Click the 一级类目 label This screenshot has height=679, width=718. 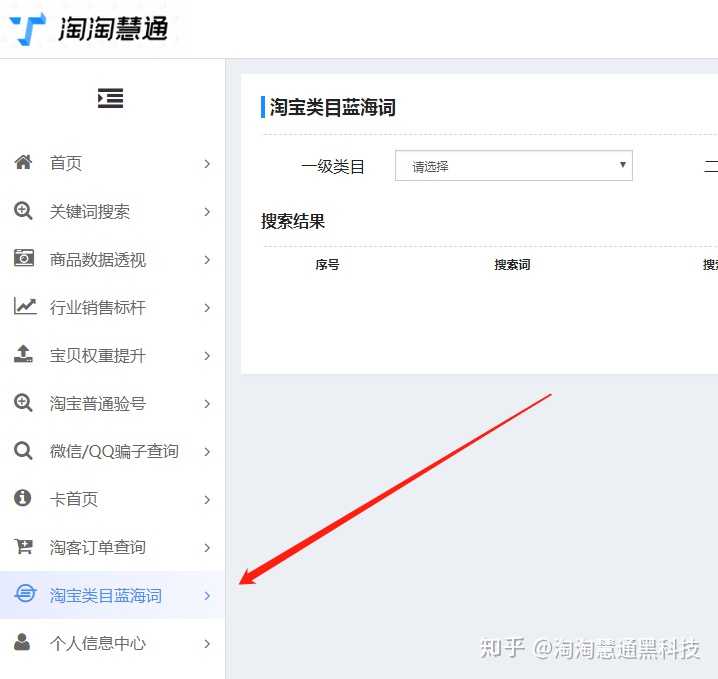point(333,166)
